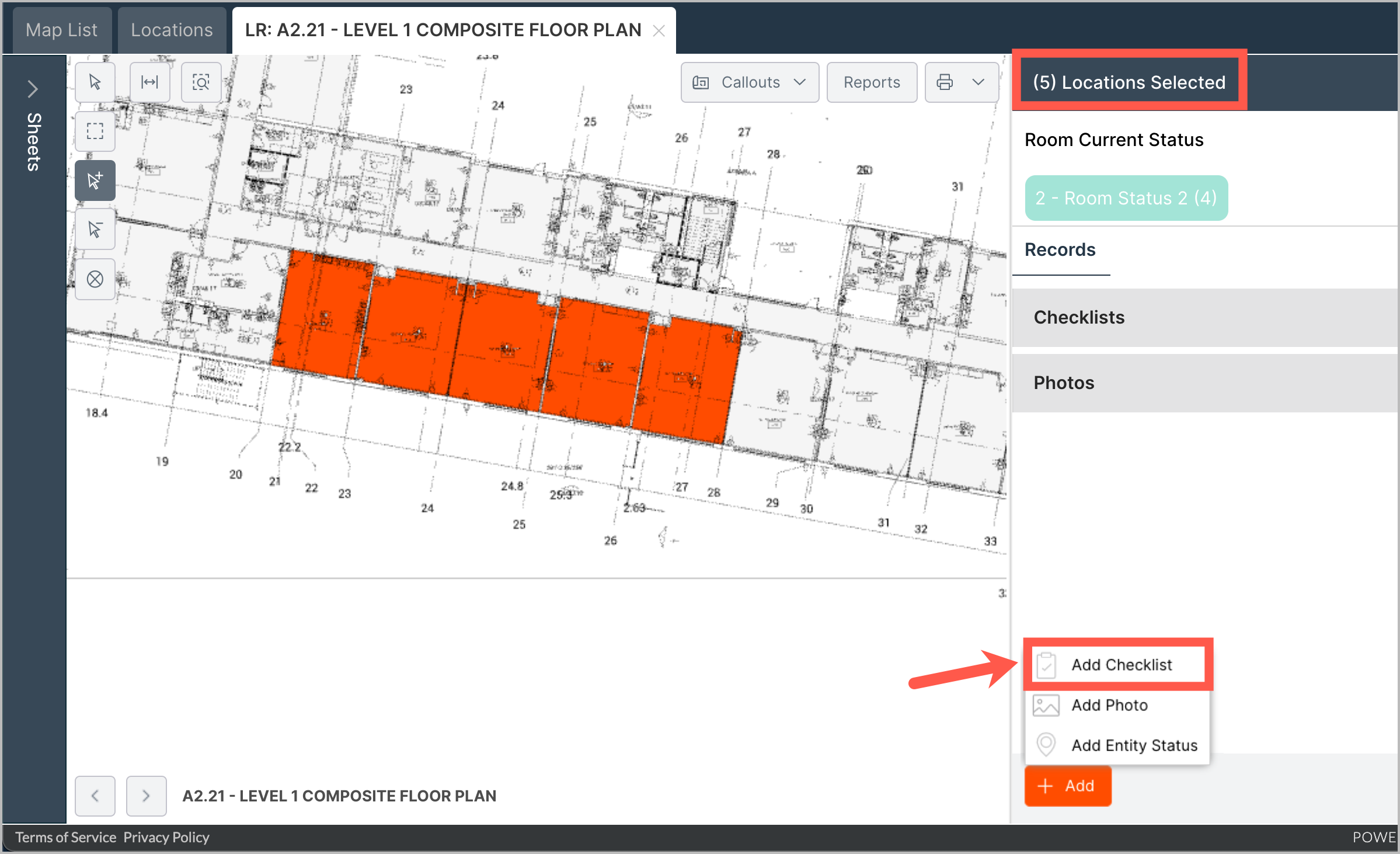This screenshot has width=1400, height=854.
Task: Click the zoom-to-area magnifier icon
Action: pos(201,82)
